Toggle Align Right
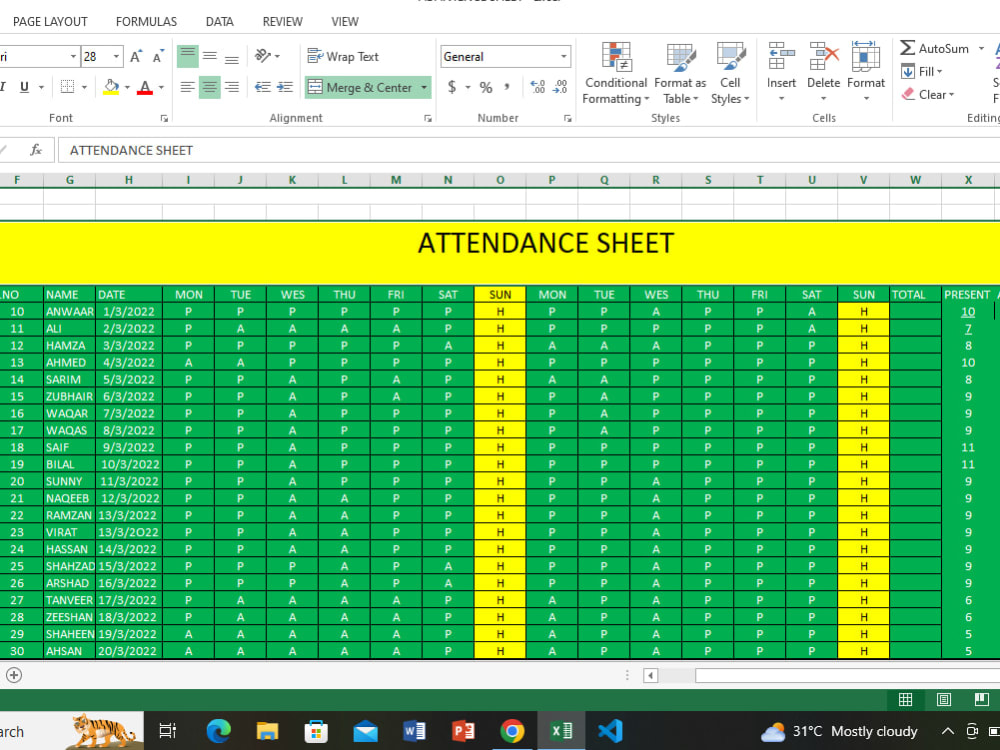This screenshot has width=1000, height=750. pos(232,87)
